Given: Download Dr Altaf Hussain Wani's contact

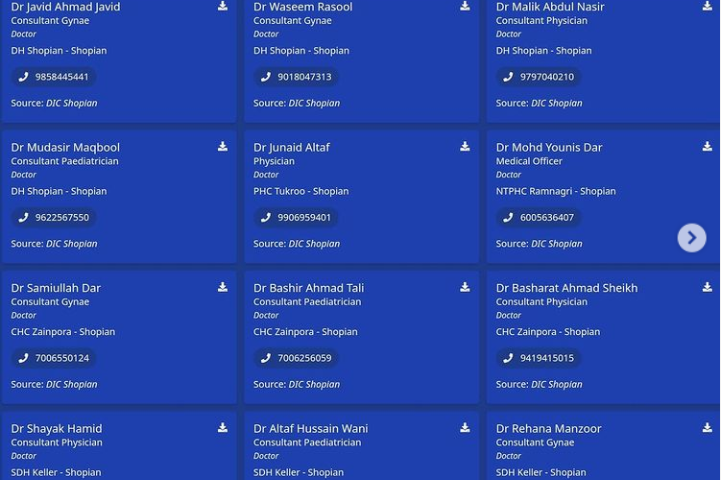Looking at the screenshot, I should tap(465, 428).
